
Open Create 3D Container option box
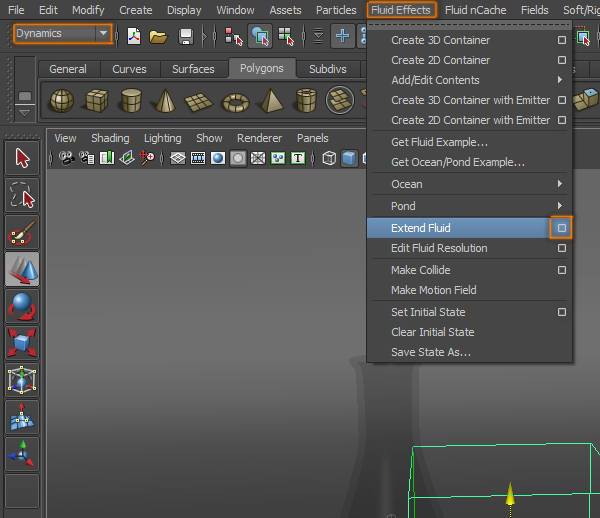point(562,41)
